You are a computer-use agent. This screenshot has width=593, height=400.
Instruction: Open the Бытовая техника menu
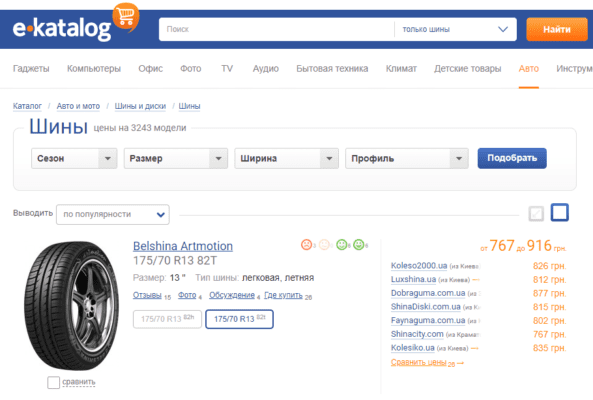pyautogui.click(x=332, y=69)
